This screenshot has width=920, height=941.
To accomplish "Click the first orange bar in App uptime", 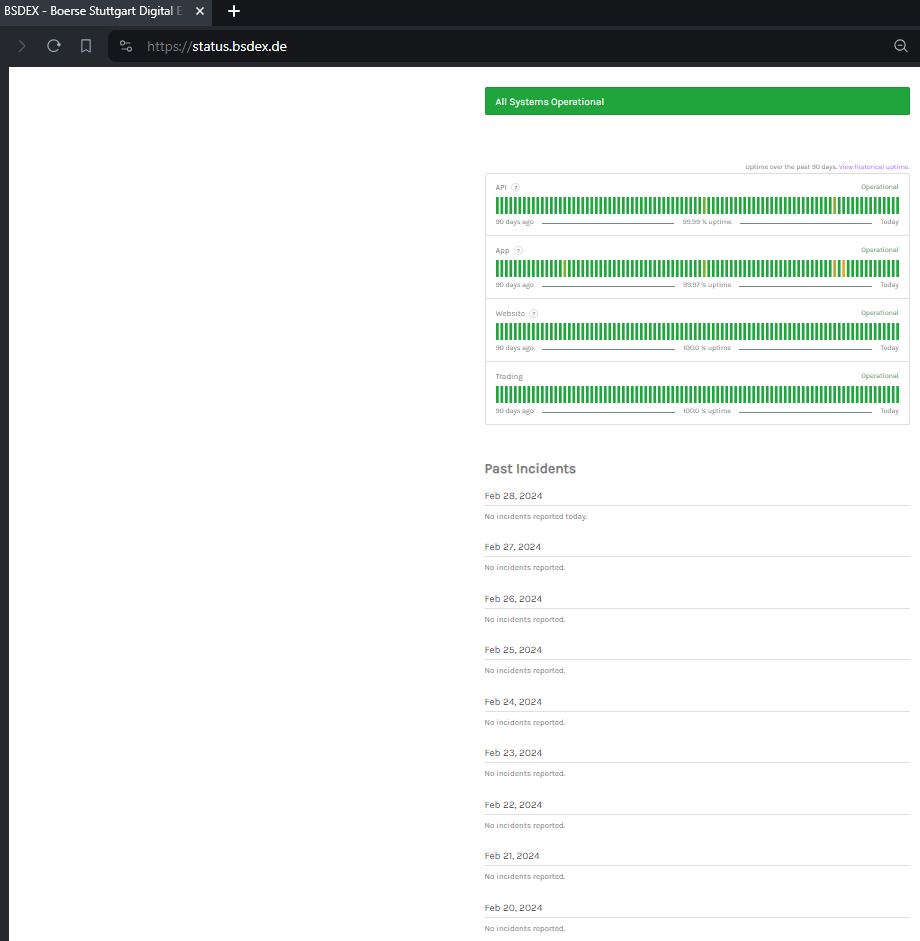I will [x=565, y=268].
